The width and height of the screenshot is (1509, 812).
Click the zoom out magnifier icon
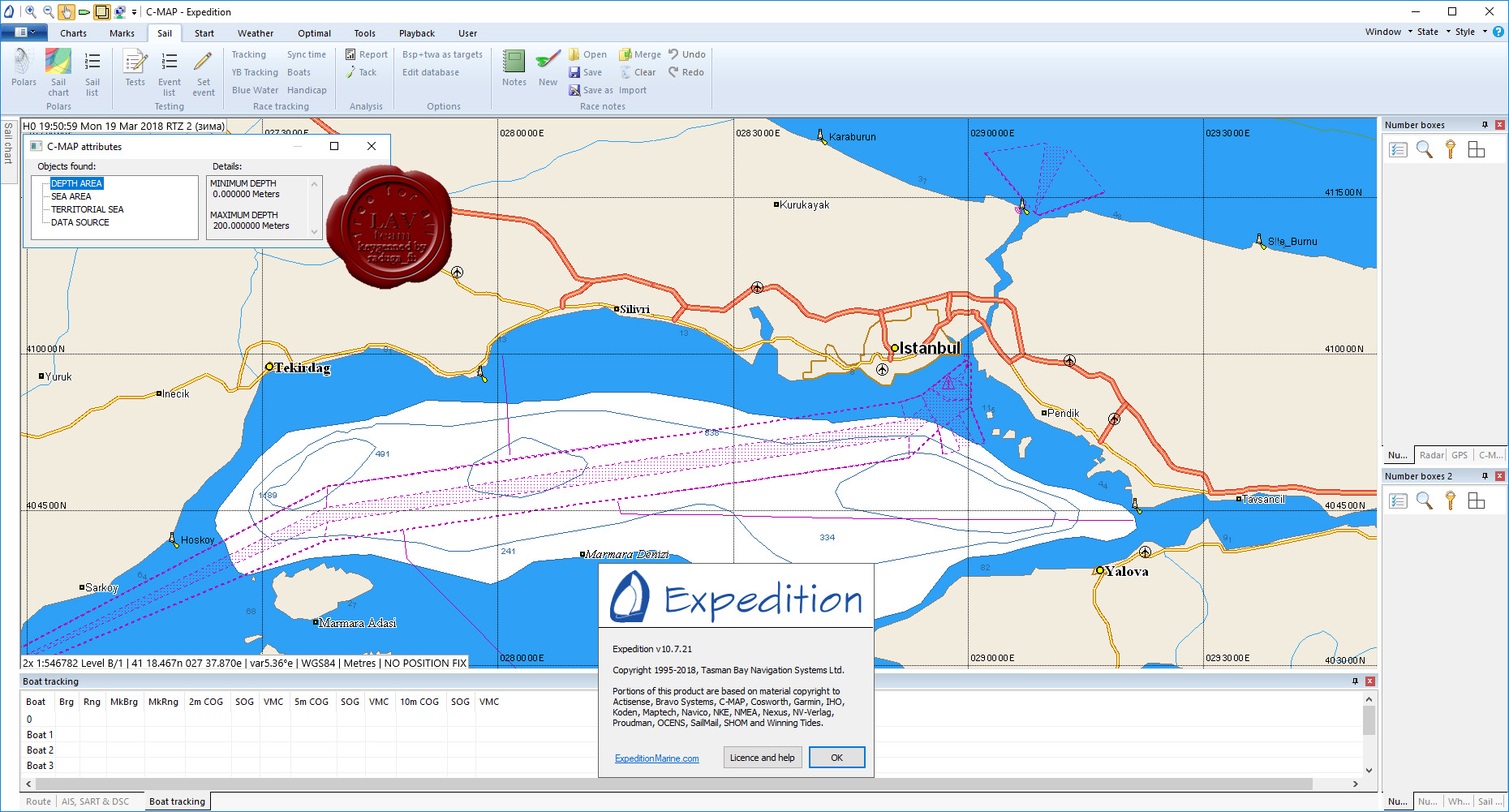pos(48,11)
